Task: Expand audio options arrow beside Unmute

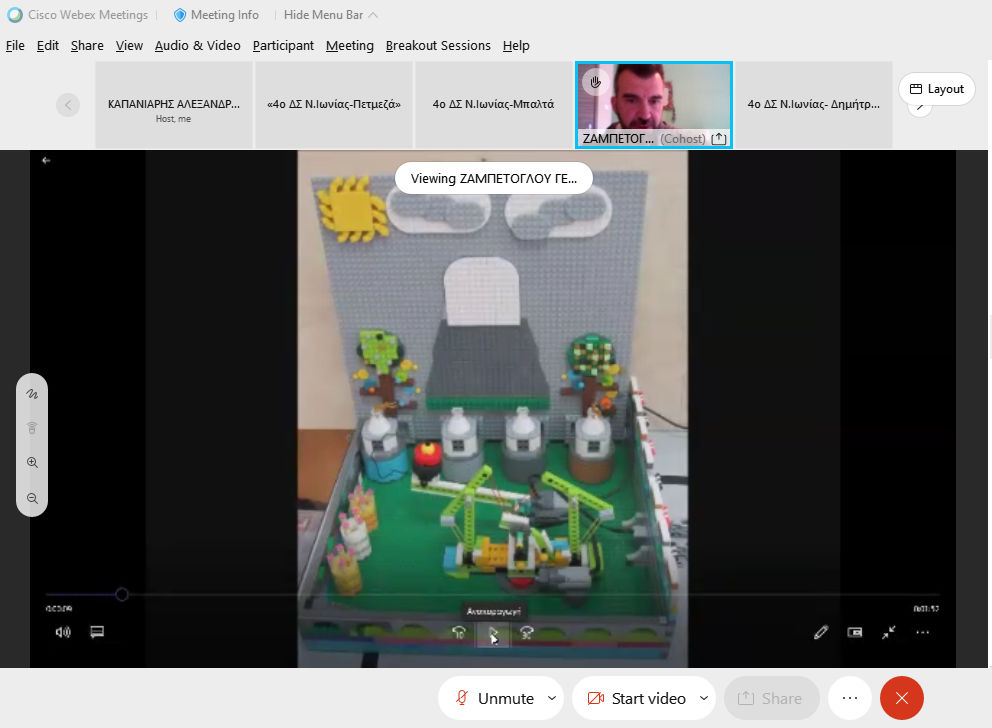Action: (x=552, y=698)
